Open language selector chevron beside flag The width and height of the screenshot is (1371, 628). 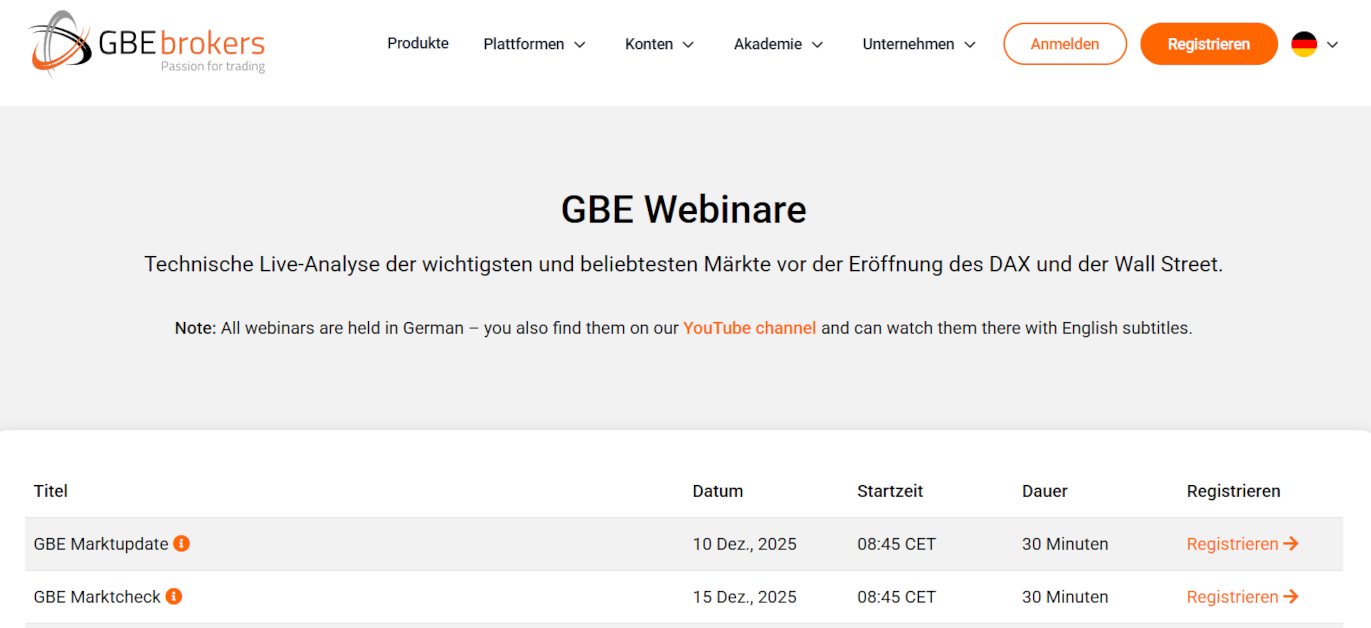tap(1332, 44)
